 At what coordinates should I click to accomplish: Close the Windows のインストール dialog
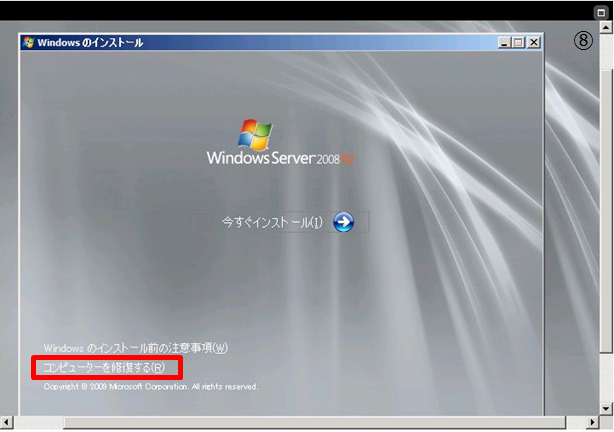pos(534,43)
